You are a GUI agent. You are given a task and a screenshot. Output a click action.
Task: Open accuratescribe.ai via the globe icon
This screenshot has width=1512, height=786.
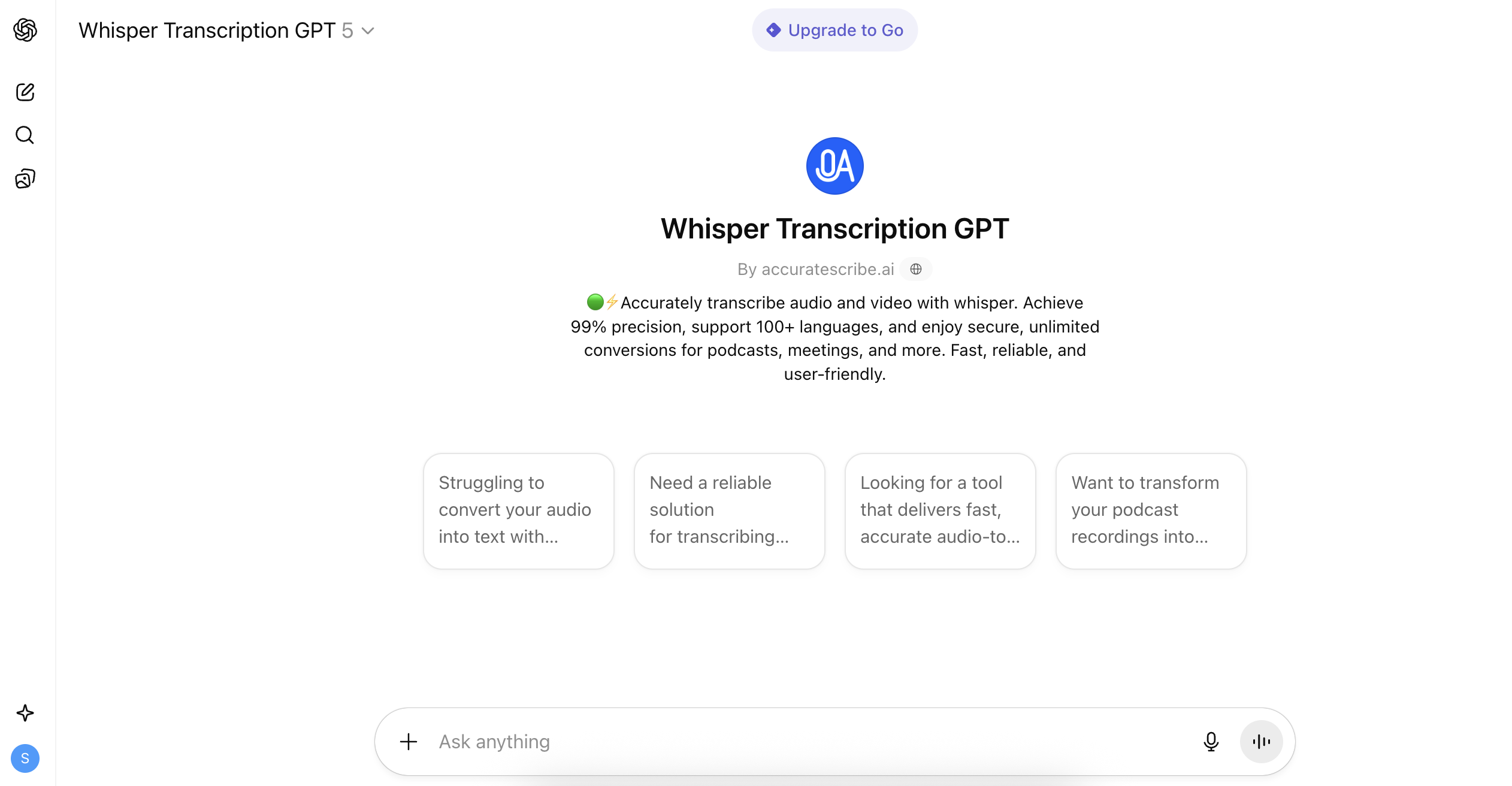pos(915,269)
